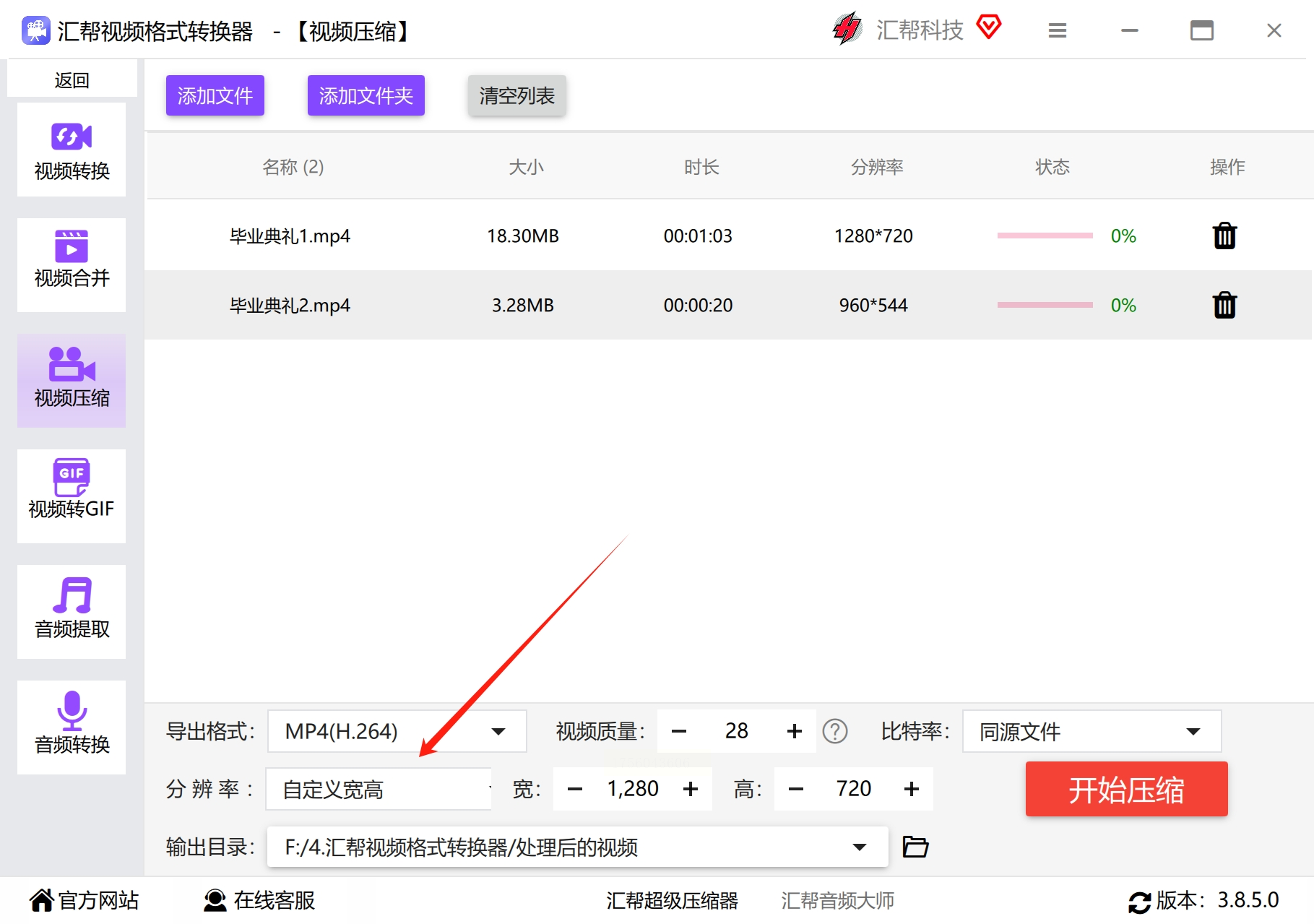Increase video quality with plus button

795,731
